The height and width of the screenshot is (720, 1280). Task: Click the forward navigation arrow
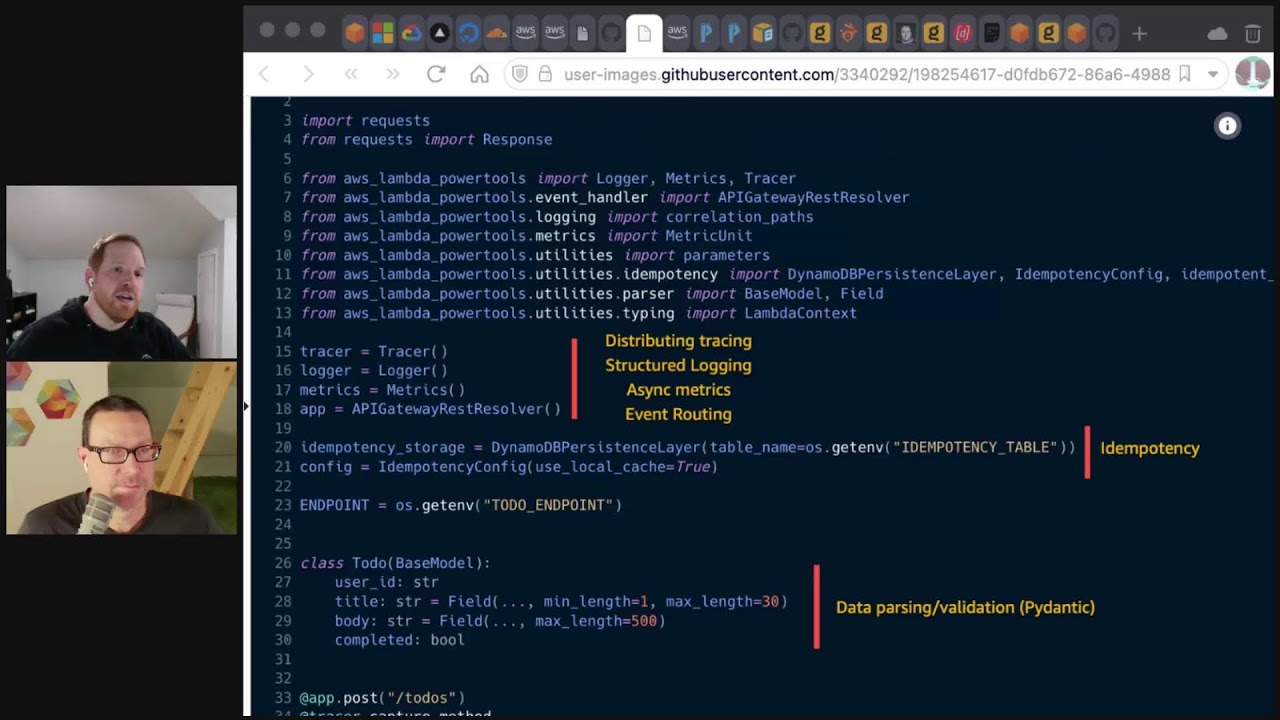coord(308,74)
